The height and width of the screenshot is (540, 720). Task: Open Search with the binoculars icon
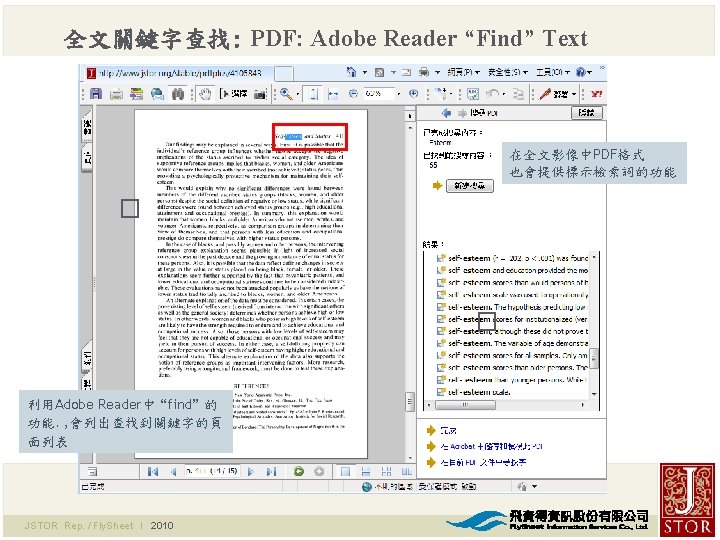tap(178, 94)
